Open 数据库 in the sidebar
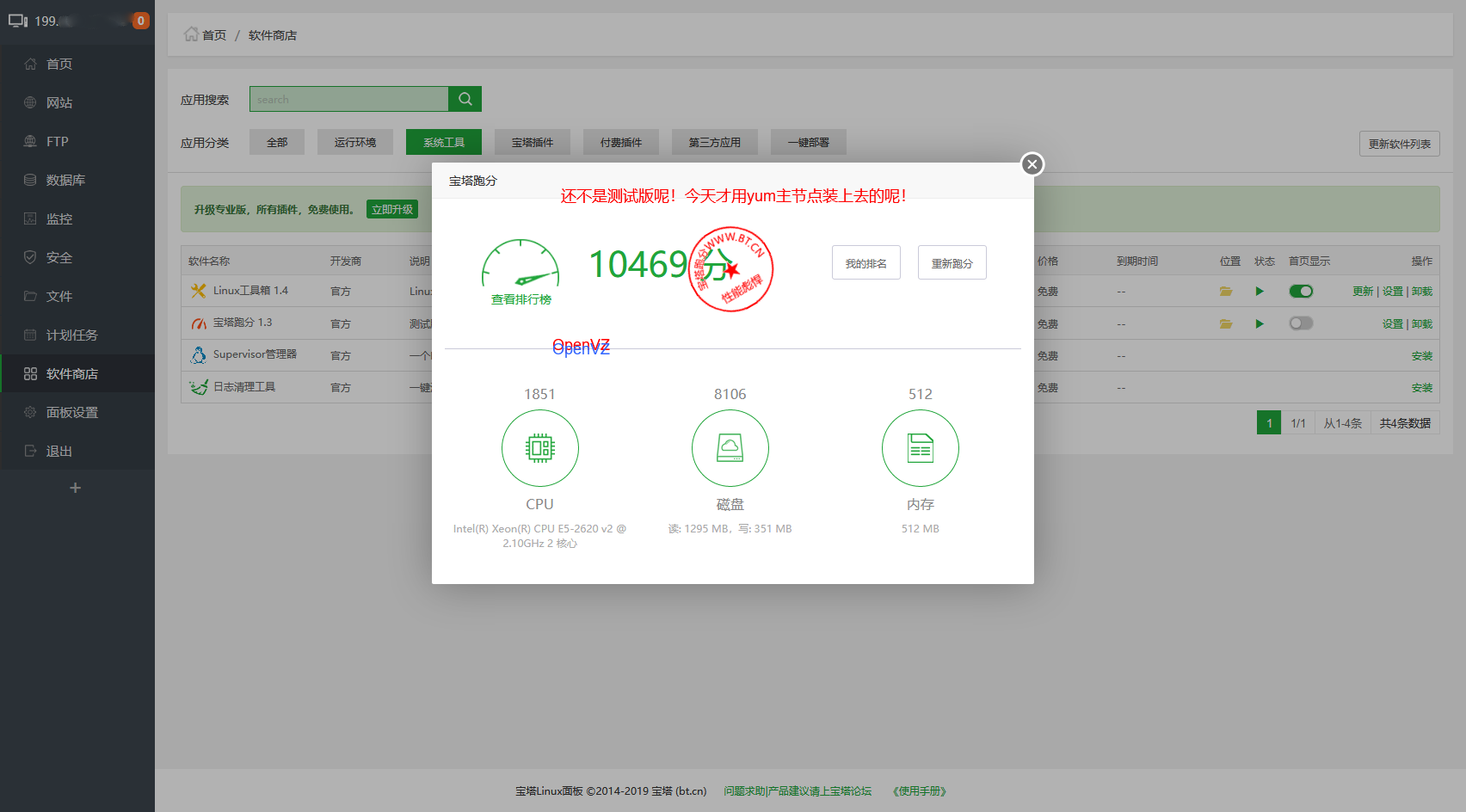This screenshot has width=1466, height=812. coord(77,180)
